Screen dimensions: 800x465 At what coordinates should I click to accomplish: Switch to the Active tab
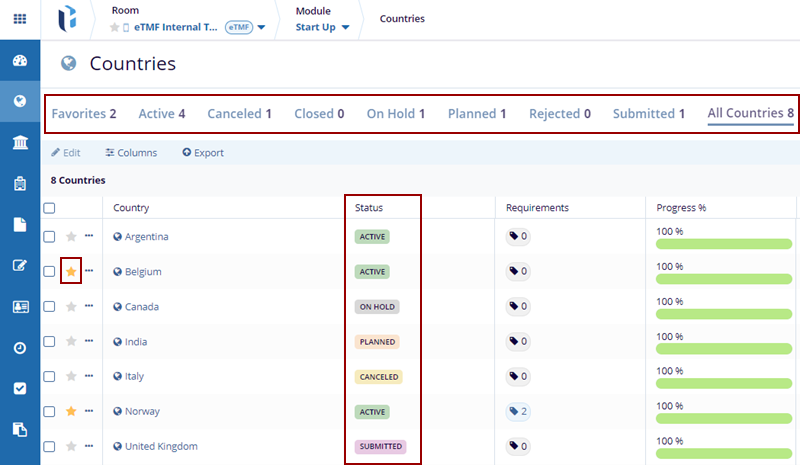click(161, 114)
